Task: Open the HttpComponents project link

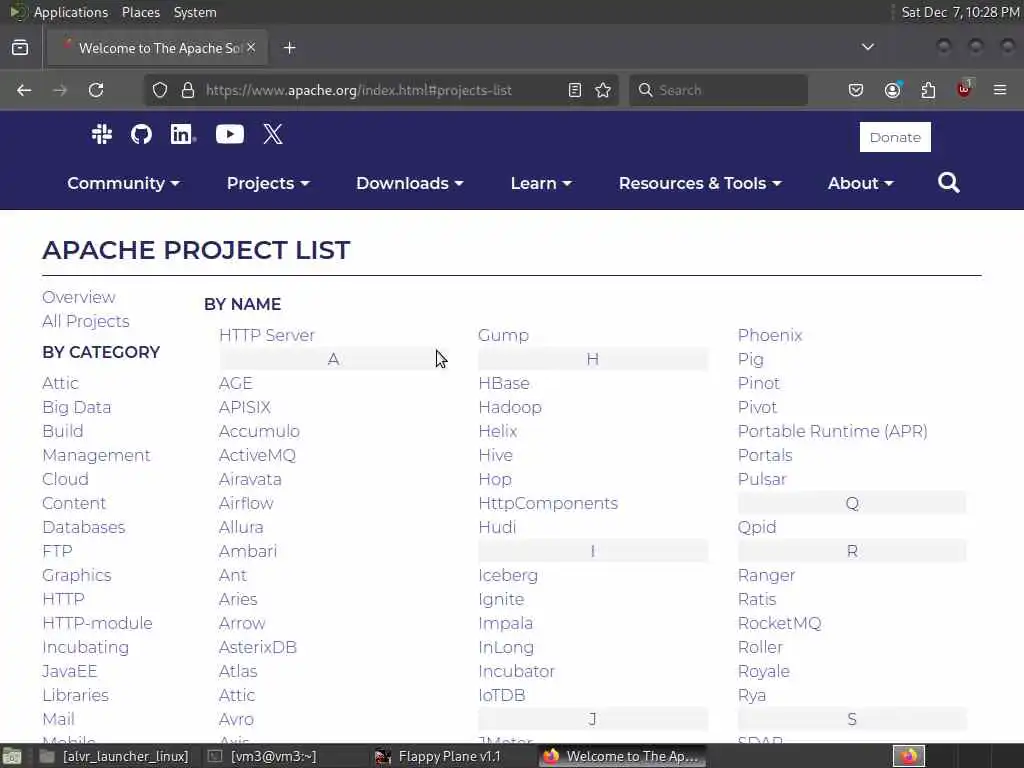Action: pos(548,504)
